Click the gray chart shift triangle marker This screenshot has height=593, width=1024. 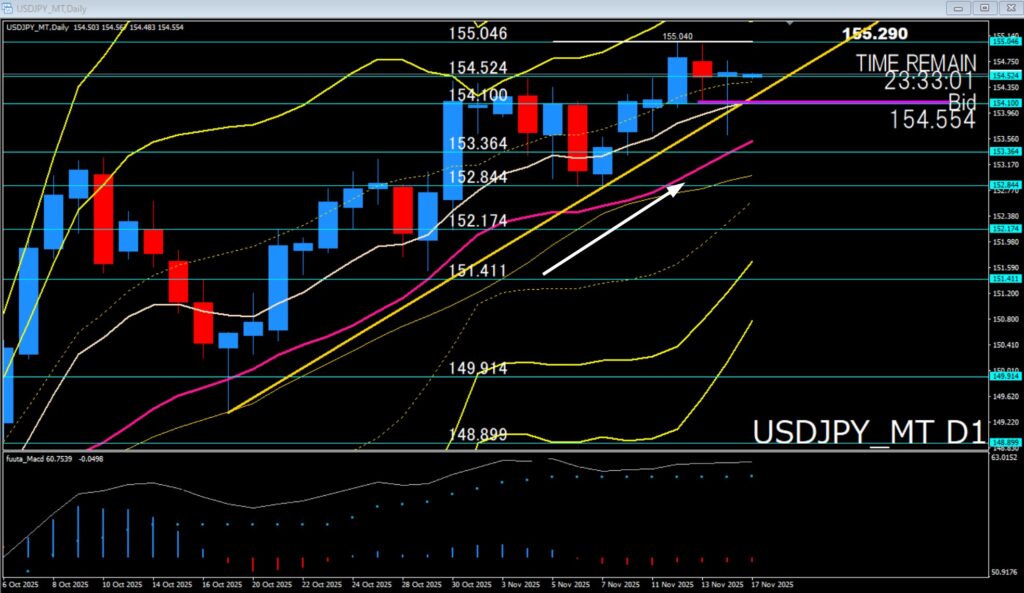pyautogui.click(x=792, y=22)
